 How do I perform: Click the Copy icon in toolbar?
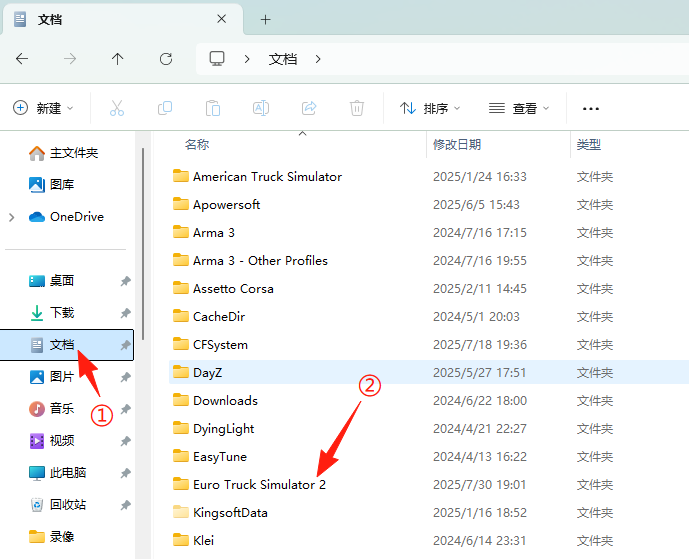click(x=165, y=108)
